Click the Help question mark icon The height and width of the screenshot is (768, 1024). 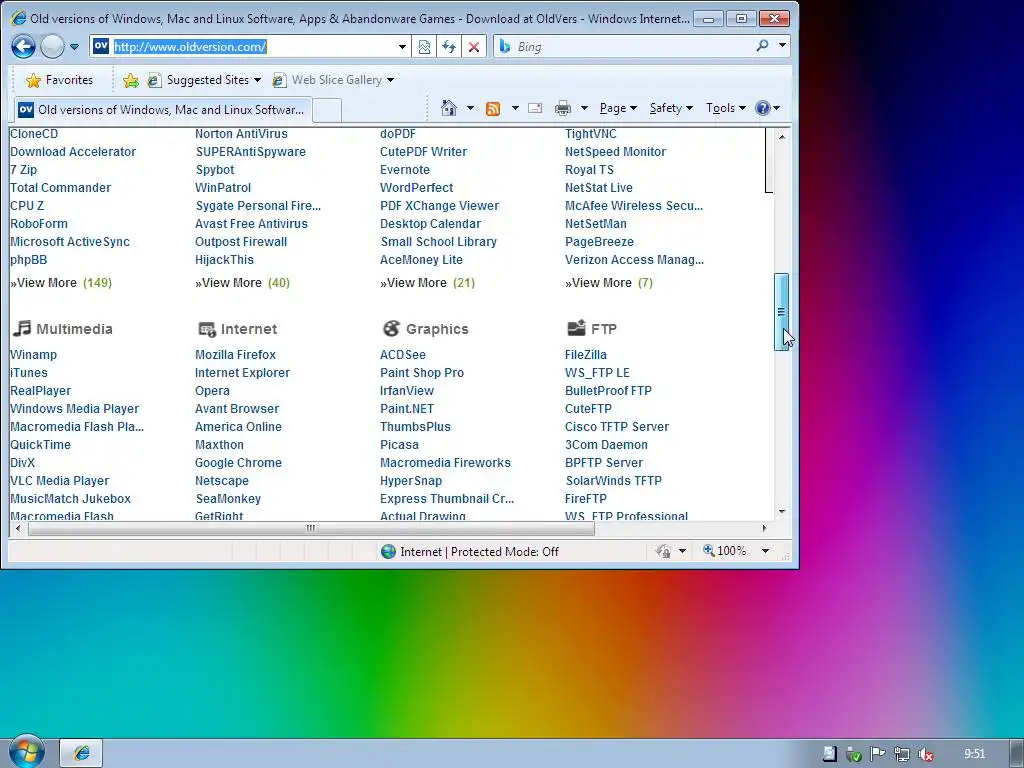click(763, 108)
